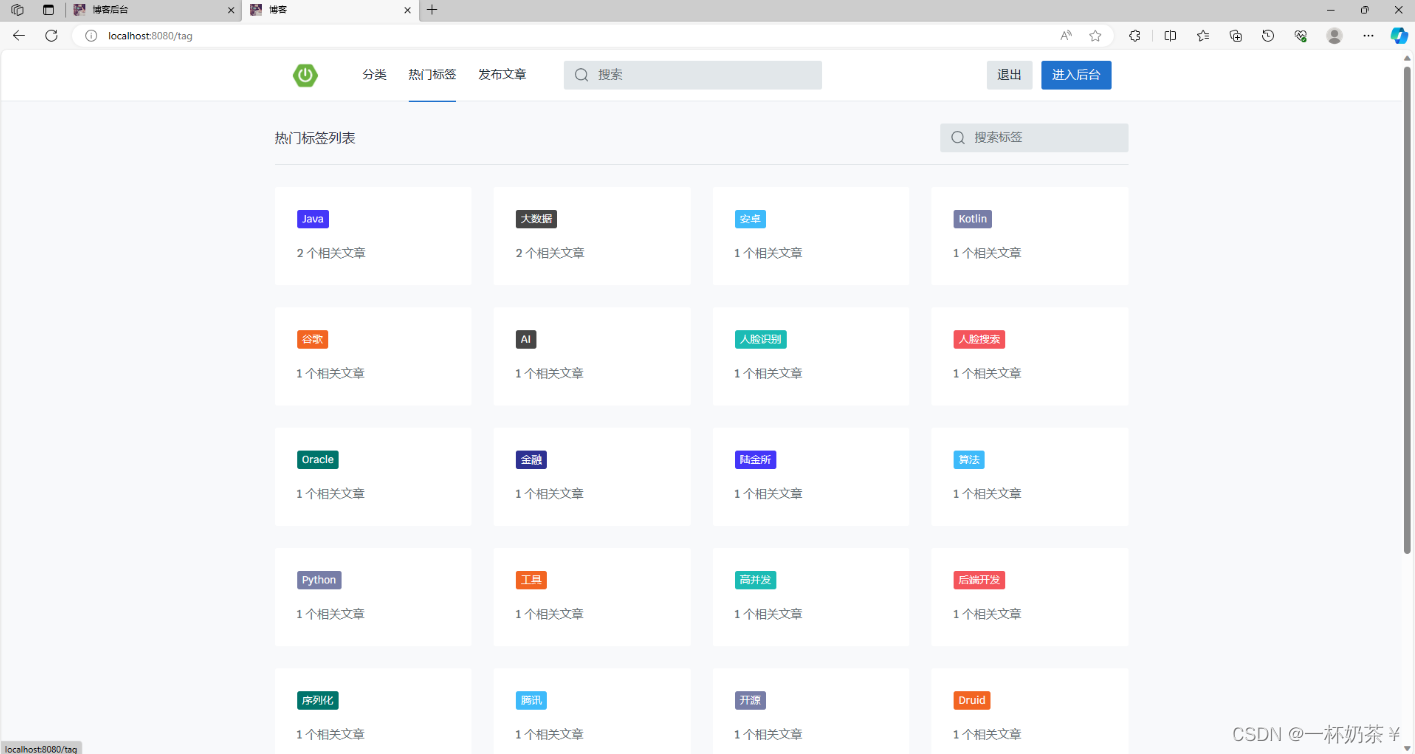
Task: Open the 安卓 tag
Action: click(750, 219)
